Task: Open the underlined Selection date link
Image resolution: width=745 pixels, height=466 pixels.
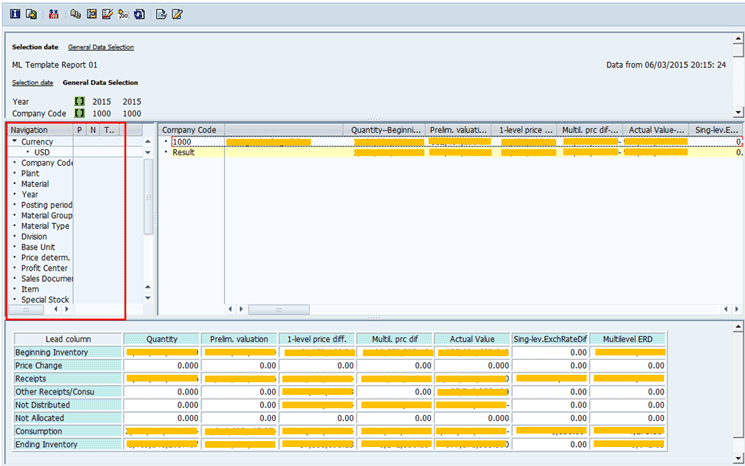Action: 32,83
